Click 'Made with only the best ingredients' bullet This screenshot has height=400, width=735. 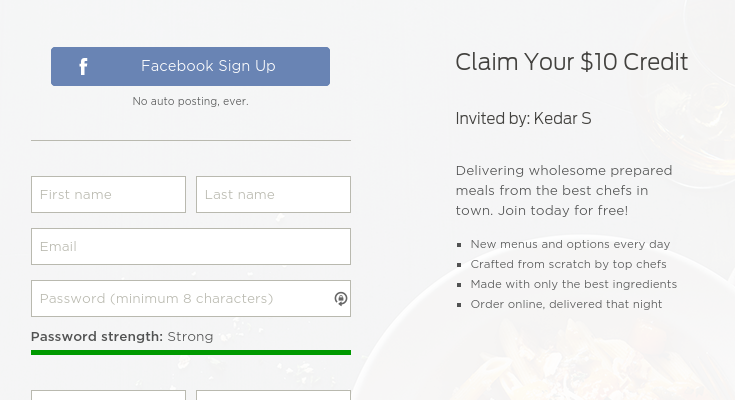573,284
